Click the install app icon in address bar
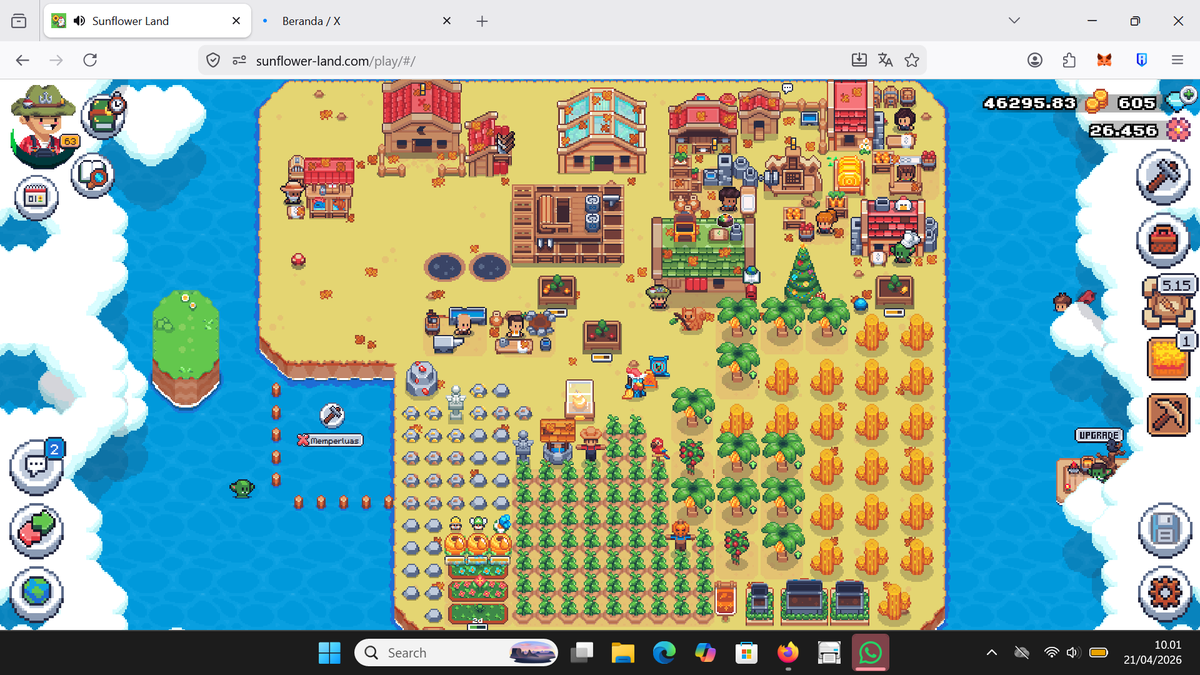The width and height of the screenshot is (1200, 675). (x=859, y=60)
